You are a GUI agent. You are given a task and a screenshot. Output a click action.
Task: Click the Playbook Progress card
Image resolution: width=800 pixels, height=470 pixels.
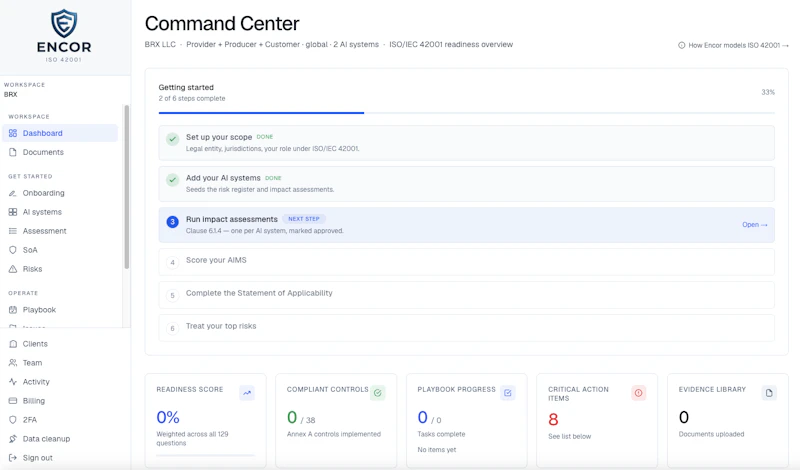tap(466, 420)
